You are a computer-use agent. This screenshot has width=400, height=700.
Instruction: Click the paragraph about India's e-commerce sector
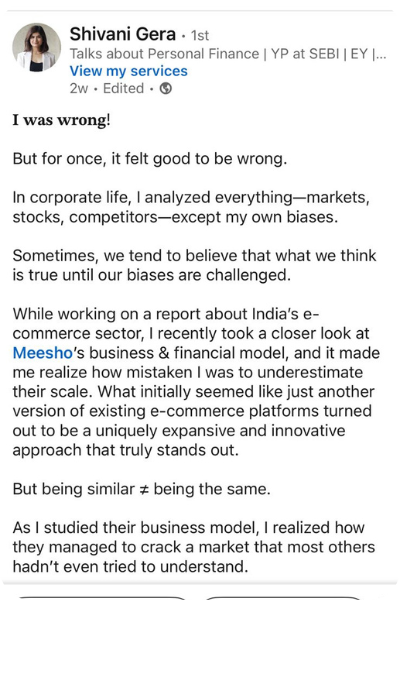click(196, 382)
